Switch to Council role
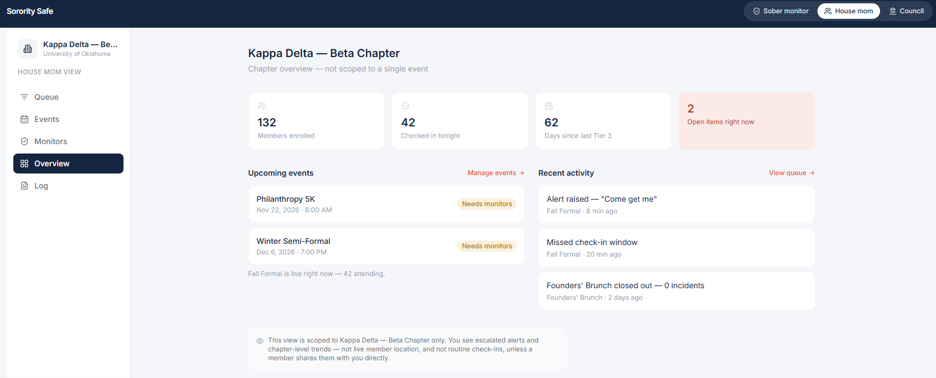 [906, 11]
